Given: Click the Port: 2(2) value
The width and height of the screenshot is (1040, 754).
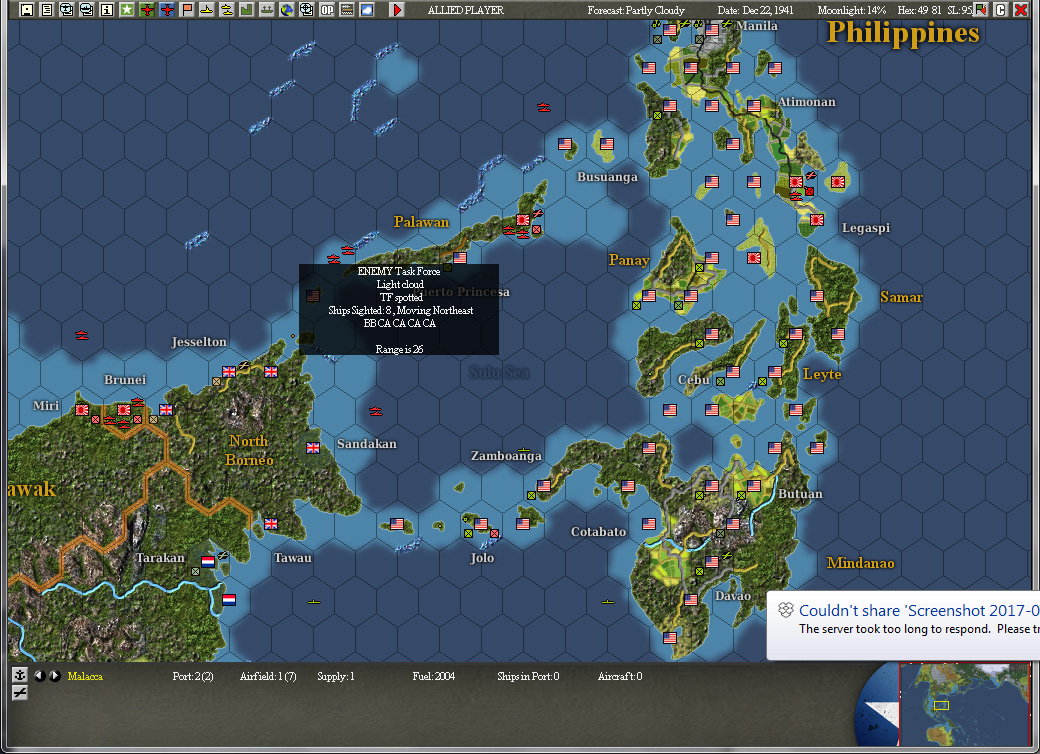Looking at the screenshot, I should (193, 676).
